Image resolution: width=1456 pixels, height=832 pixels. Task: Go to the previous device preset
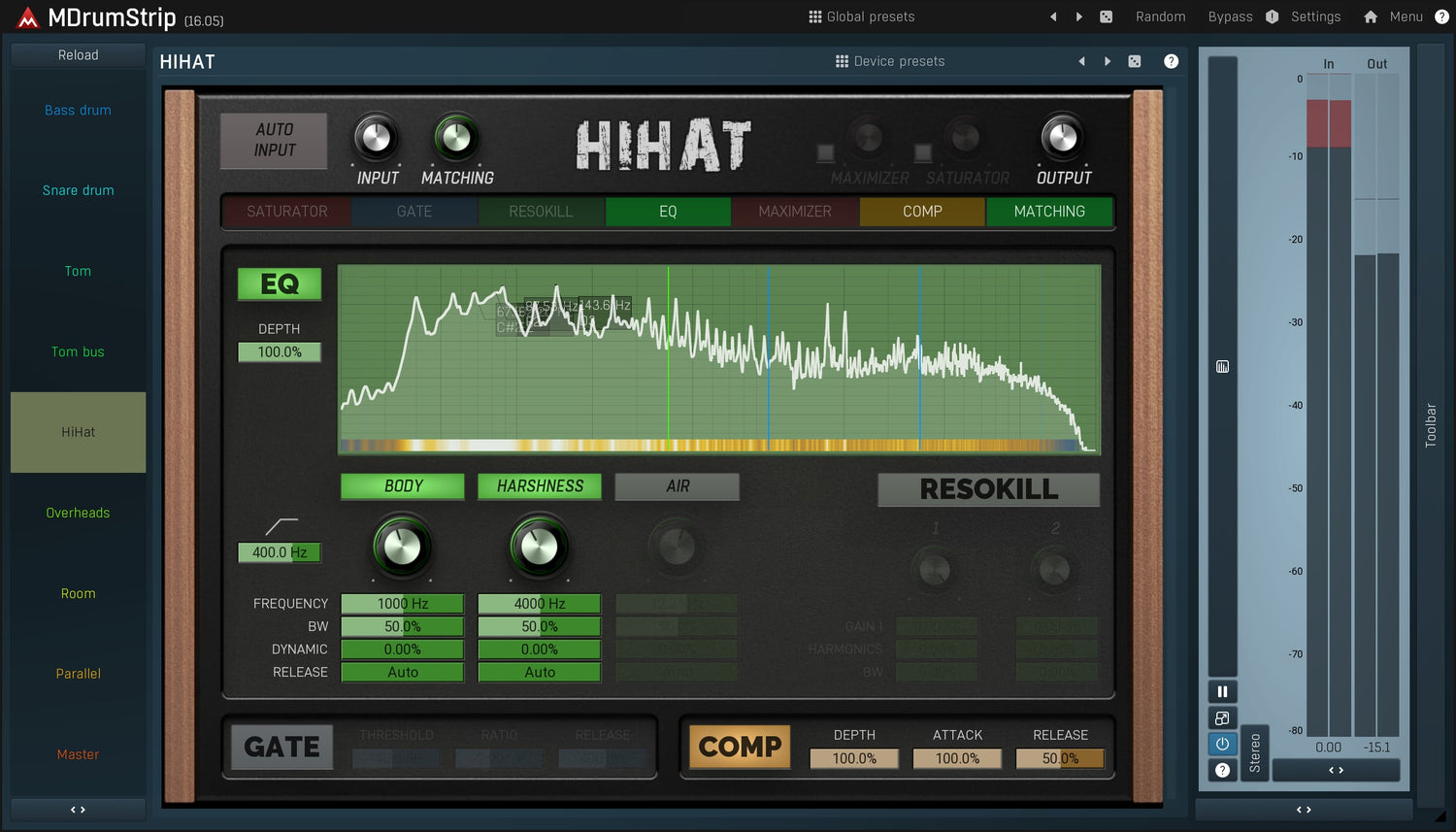[x=1081, y=61]
